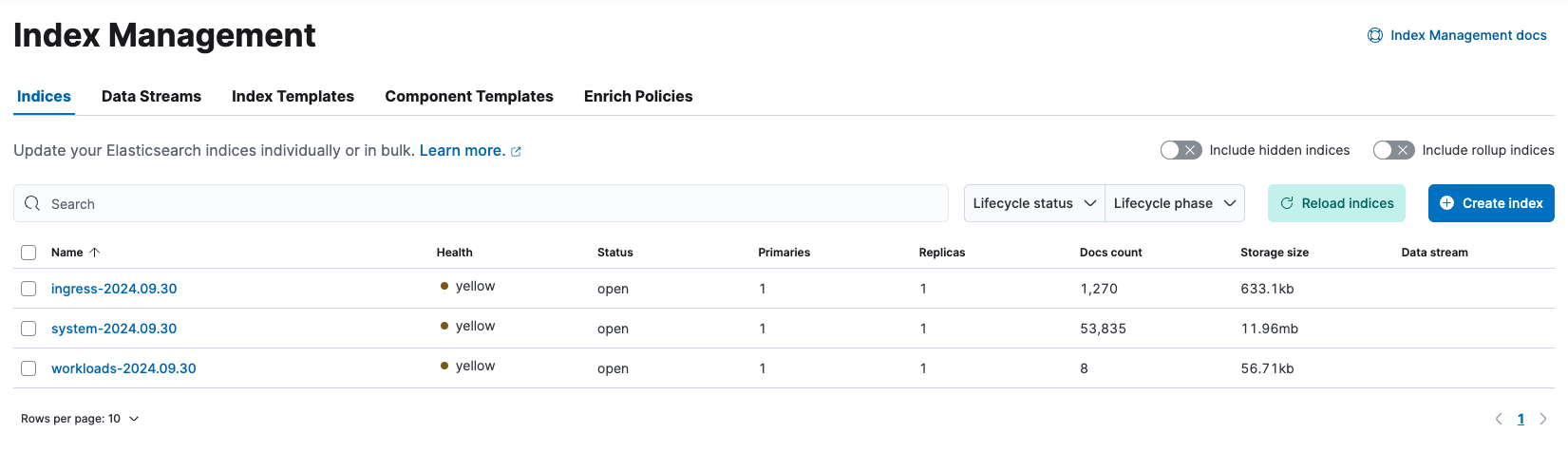
Task: Go to the previous page with the left arrow
Action: 1499,419
